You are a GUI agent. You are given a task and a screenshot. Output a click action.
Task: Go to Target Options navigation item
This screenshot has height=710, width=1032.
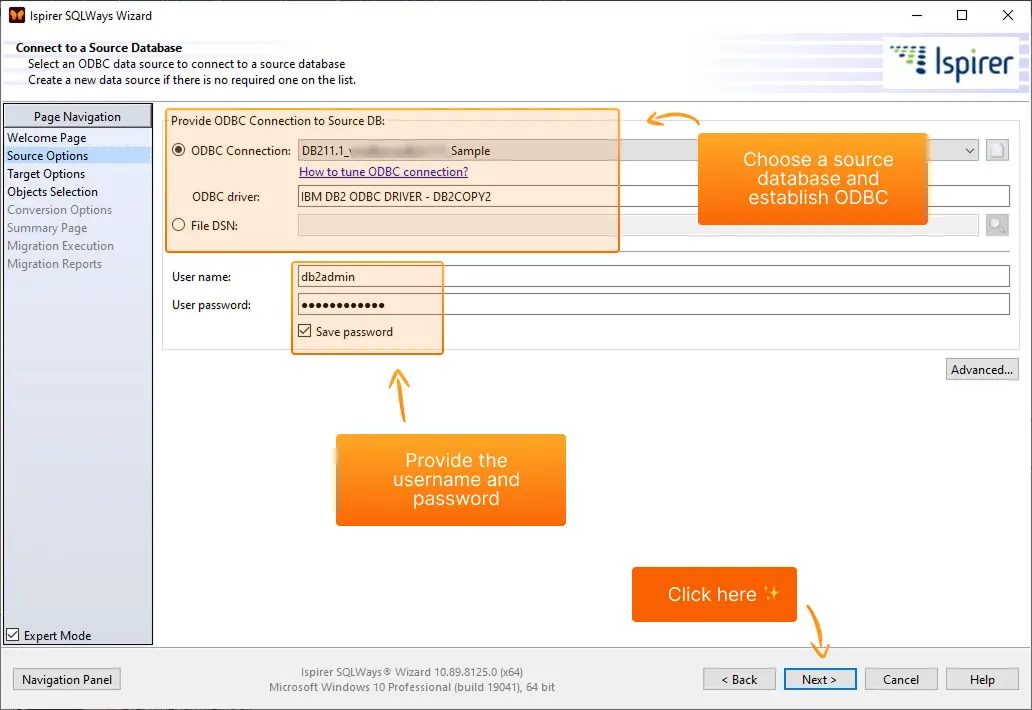pyautogui.click(x=46, y=174)
